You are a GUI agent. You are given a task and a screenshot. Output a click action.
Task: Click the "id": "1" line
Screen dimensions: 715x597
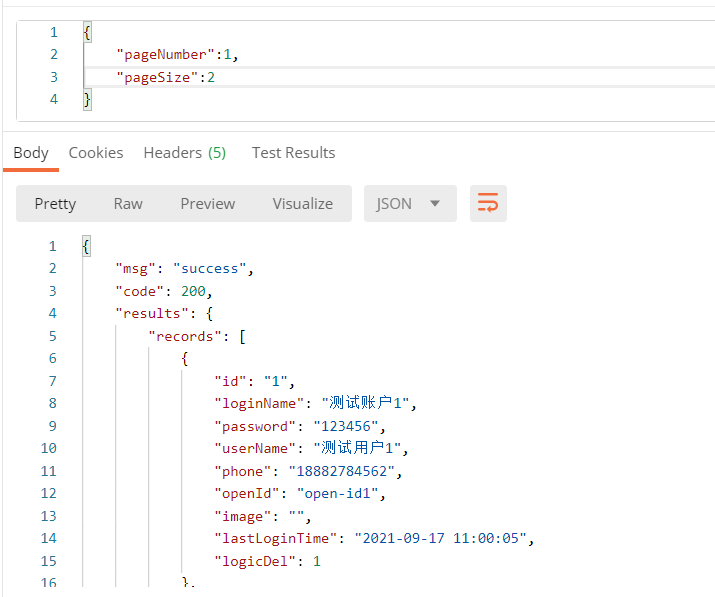tap(254, 381)
